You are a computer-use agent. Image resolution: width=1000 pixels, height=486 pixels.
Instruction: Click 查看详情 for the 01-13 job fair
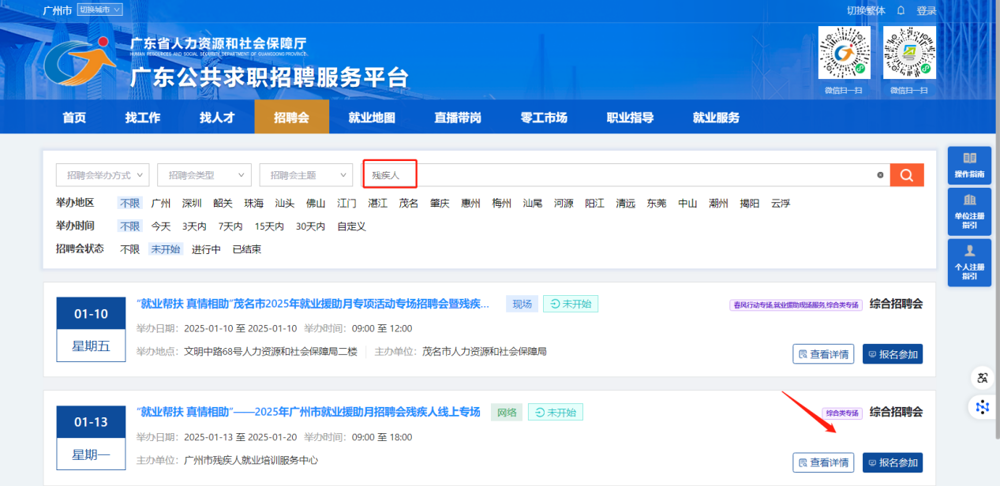click(x=824, y=462)
